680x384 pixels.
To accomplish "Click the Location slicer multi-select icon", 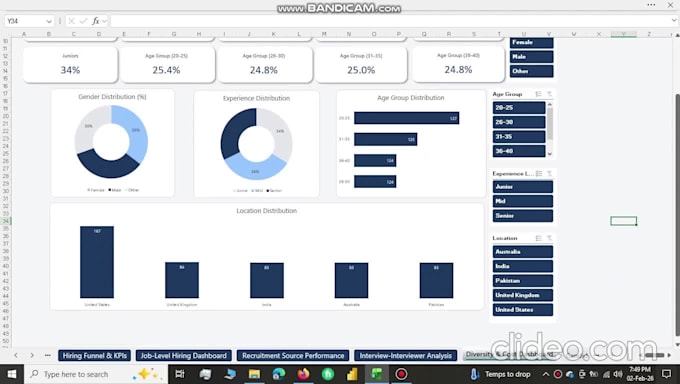I will pos(539,238).
